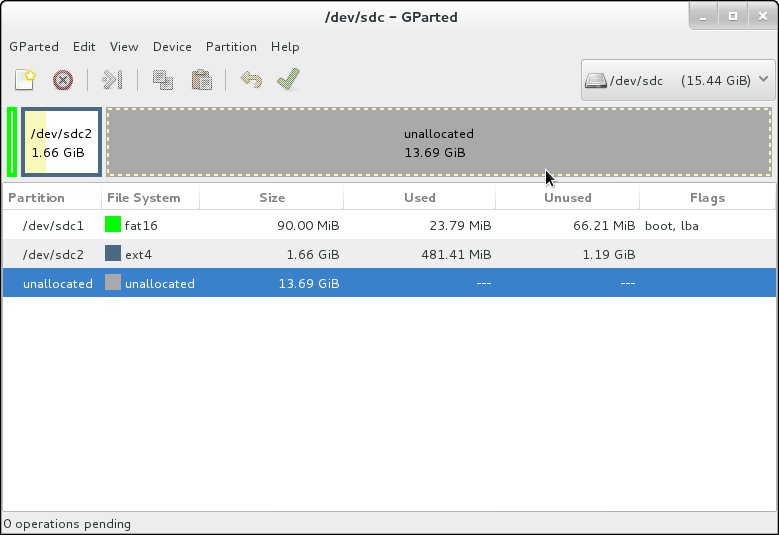Image resolution: width=779 pixels, height=535 pixels.
Task: Select the green sdc1 block in disk map
Action: tap(12, 142)
